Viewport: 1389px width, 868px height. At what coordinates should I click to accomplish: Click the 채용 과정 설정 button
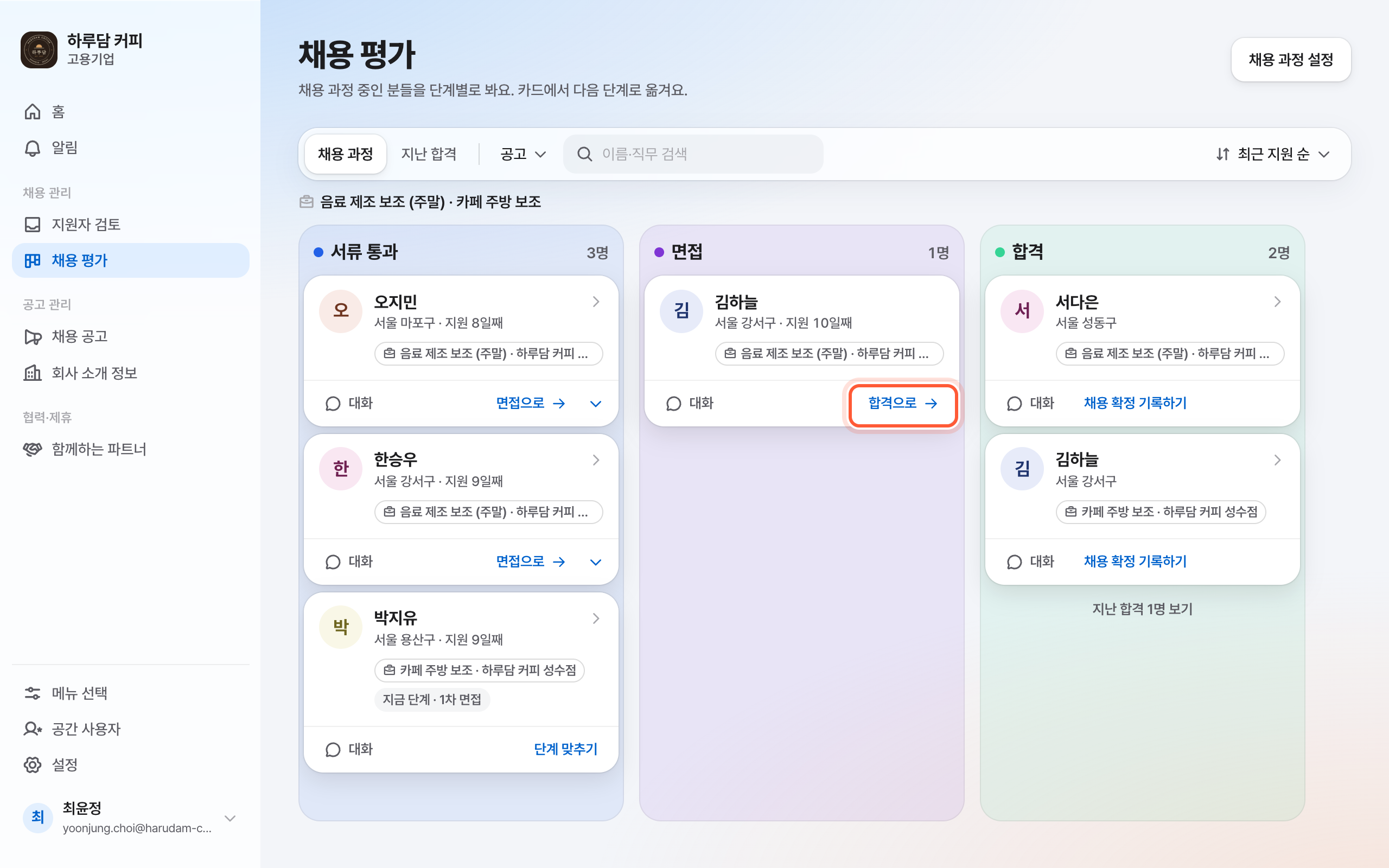tap(1291, 60)
